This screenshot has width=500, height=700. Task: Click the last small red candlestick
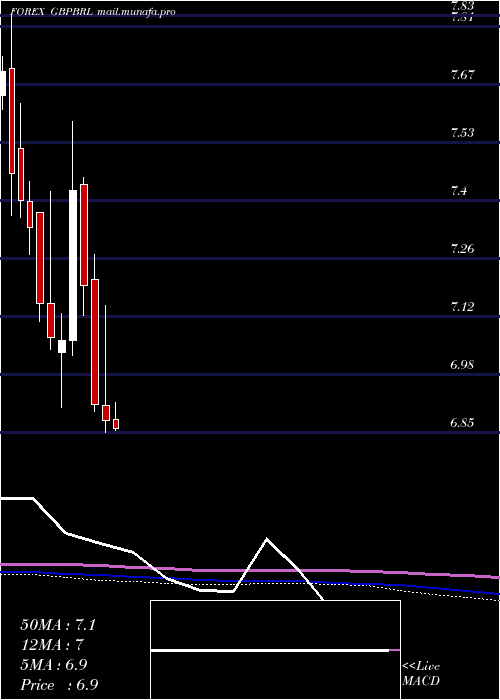pyautogui.click(x=116, y=424)
